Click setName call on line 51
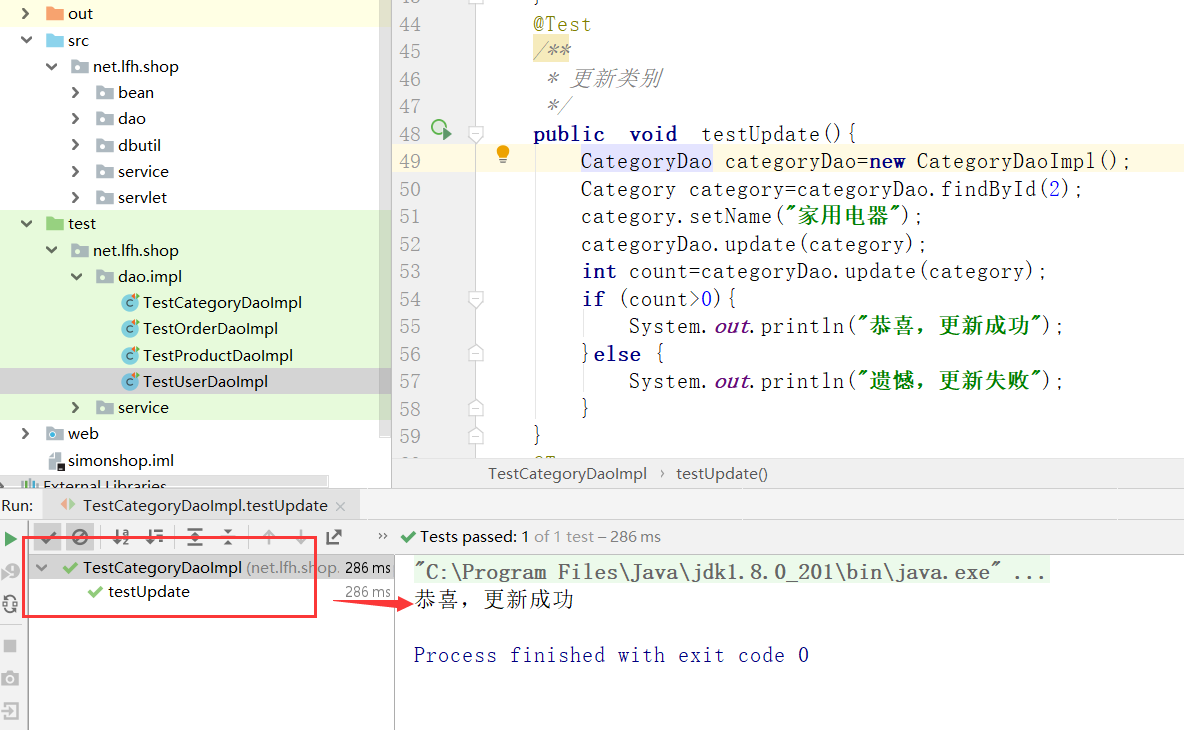The width and height of the screenshot is (1184, 730). pos(730,217)
